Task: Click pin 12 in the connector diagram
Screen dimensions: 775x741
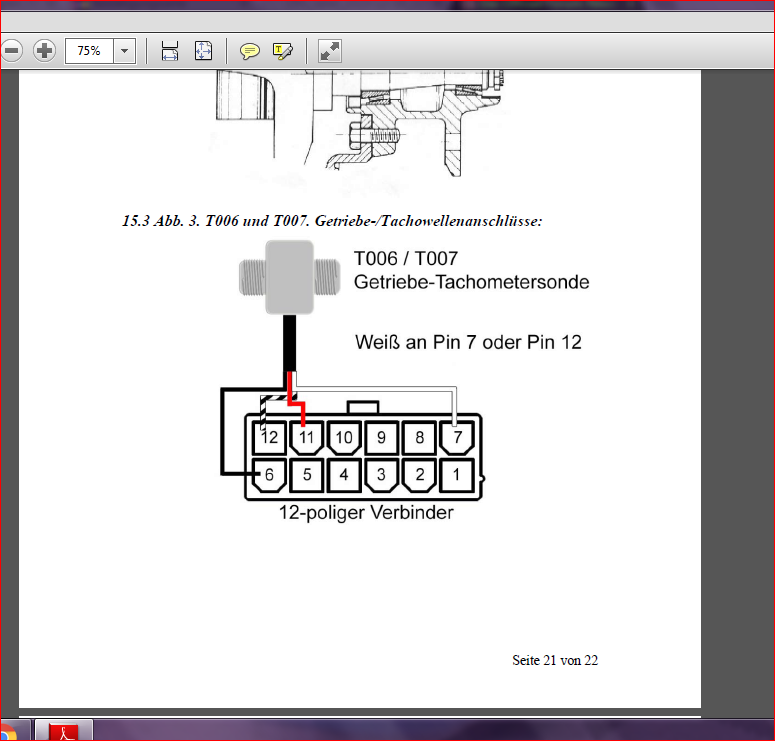Action: [269, 437]
